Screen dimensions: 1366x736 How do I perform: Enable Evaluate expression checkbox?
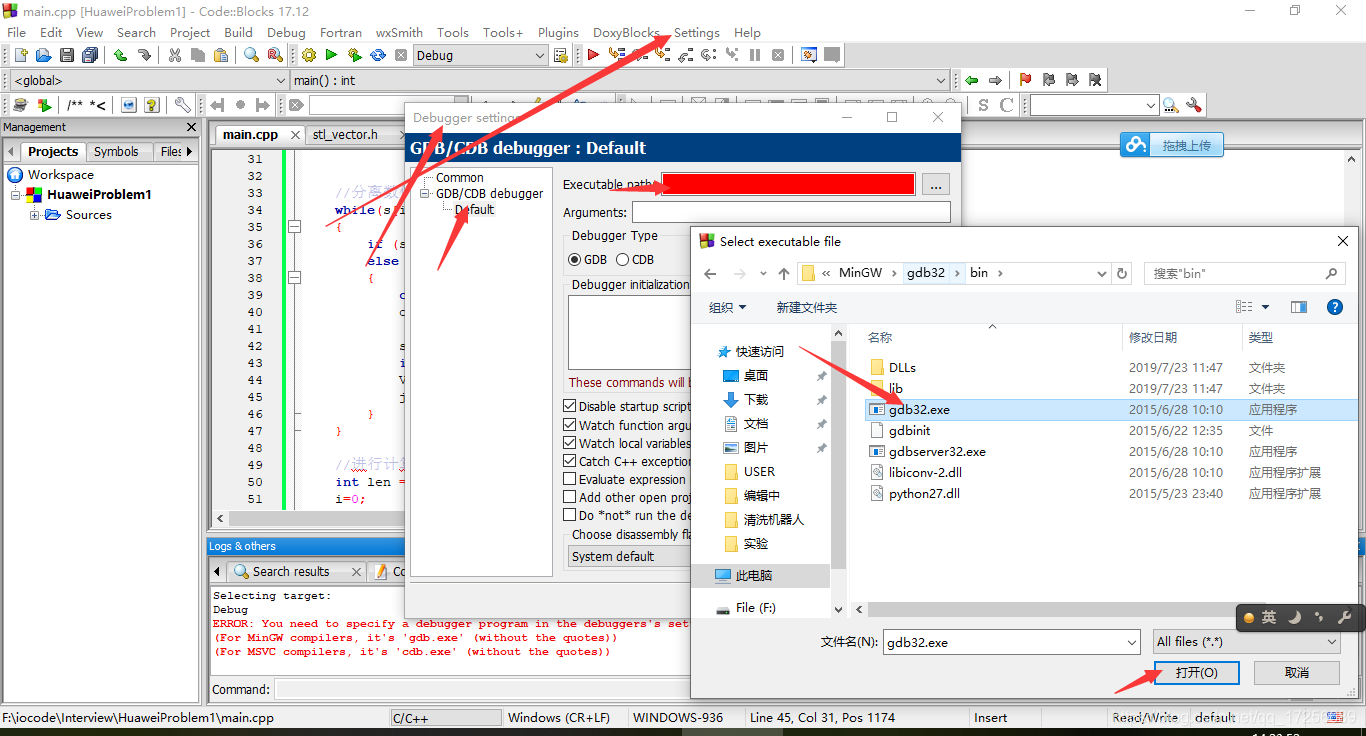570,479
